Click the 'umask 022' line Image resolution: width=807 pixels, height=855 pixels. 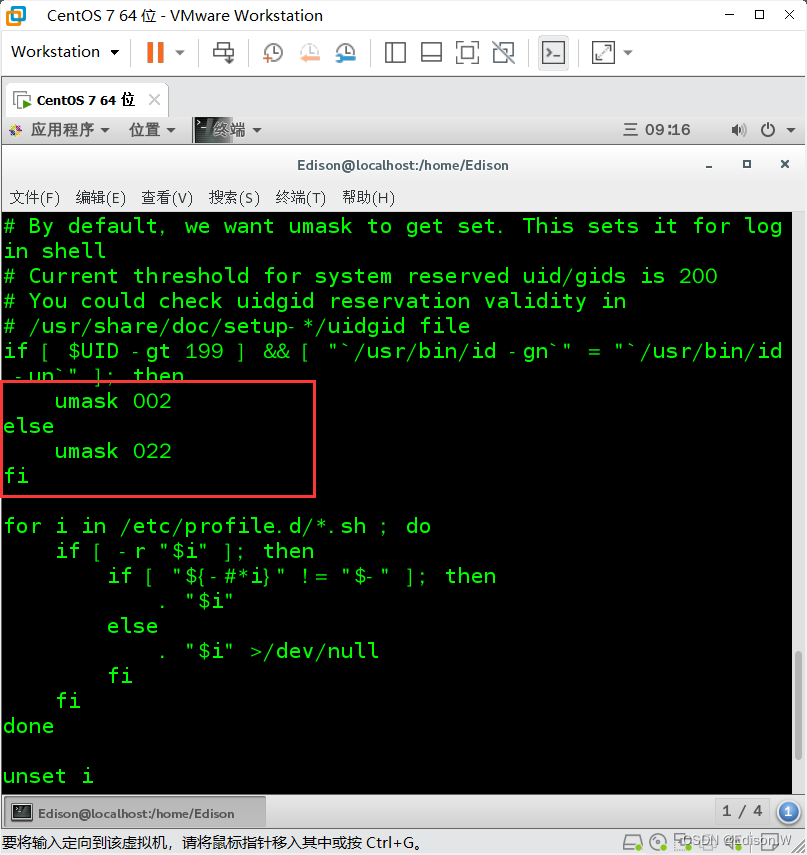click(113, 451)
